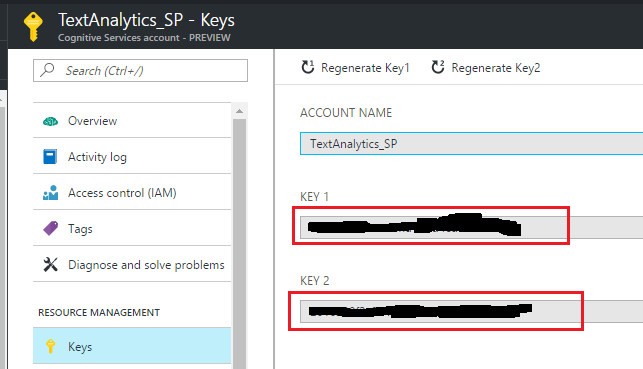Image resolution: width=643 pixels, height=369 pixels.
Task: Click the KEY 1 value field
Action: click(472, 228)
